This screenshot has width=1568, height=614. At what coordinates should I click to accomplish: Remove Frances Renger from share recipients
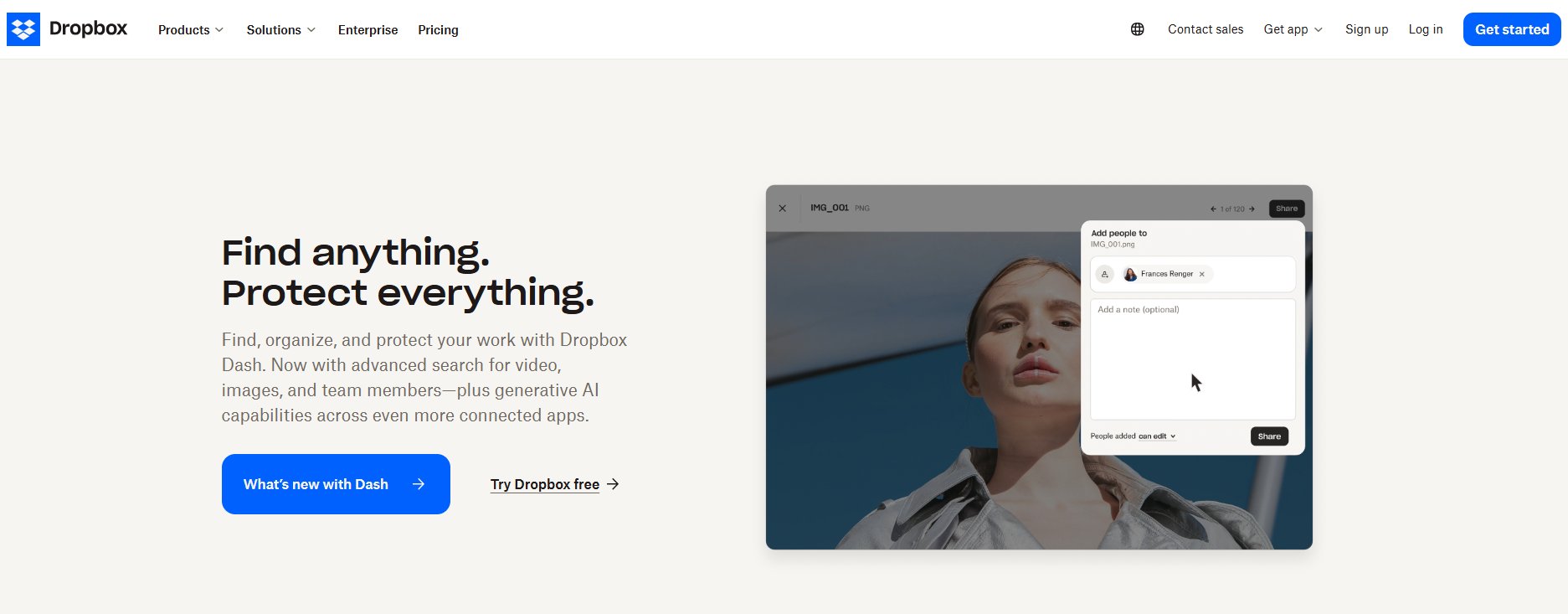click(x=1202, y=274)
